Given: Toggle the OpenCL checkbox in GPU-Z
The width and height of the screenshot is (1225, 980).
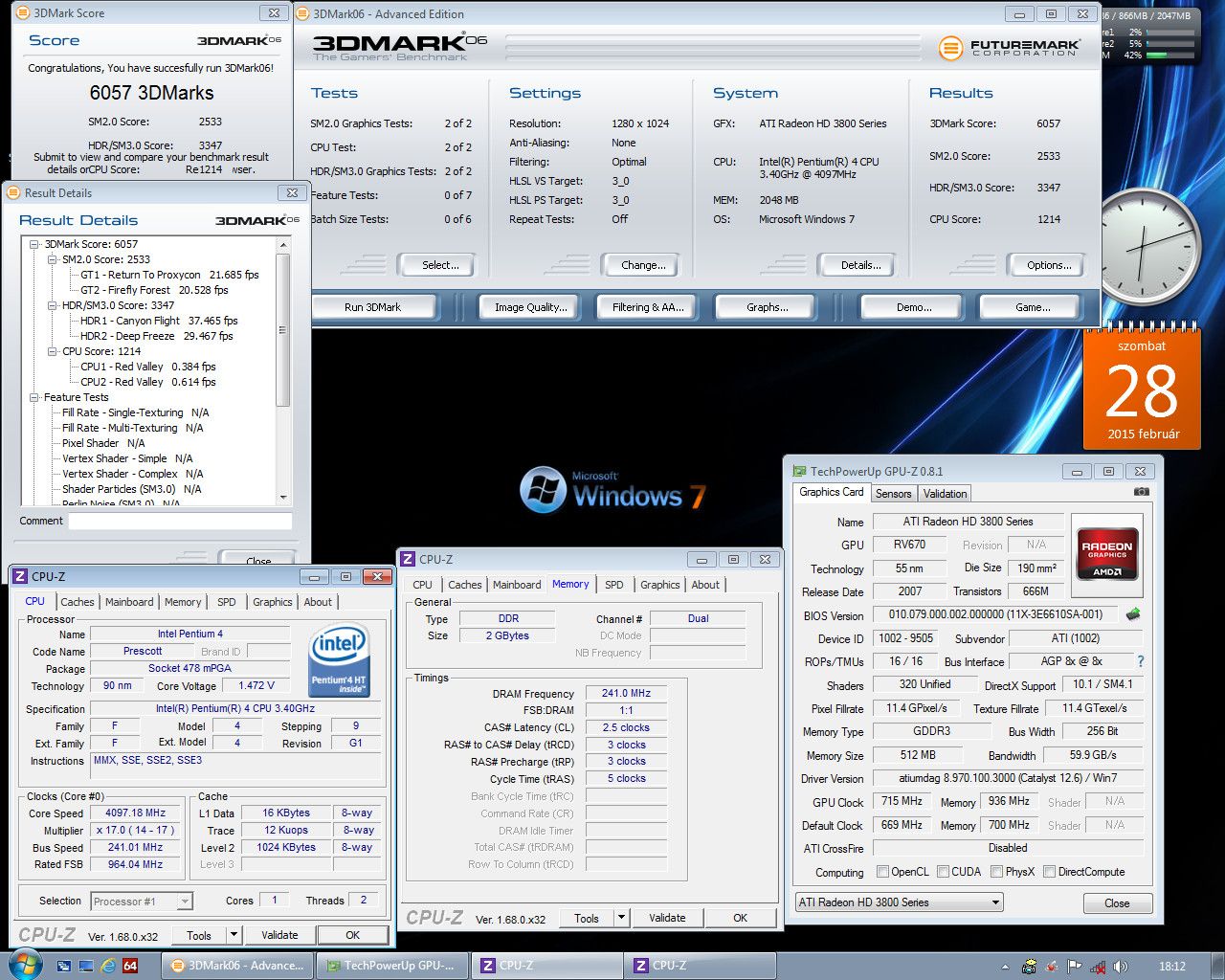Looking at the screenshot, I should coord(883,872).
